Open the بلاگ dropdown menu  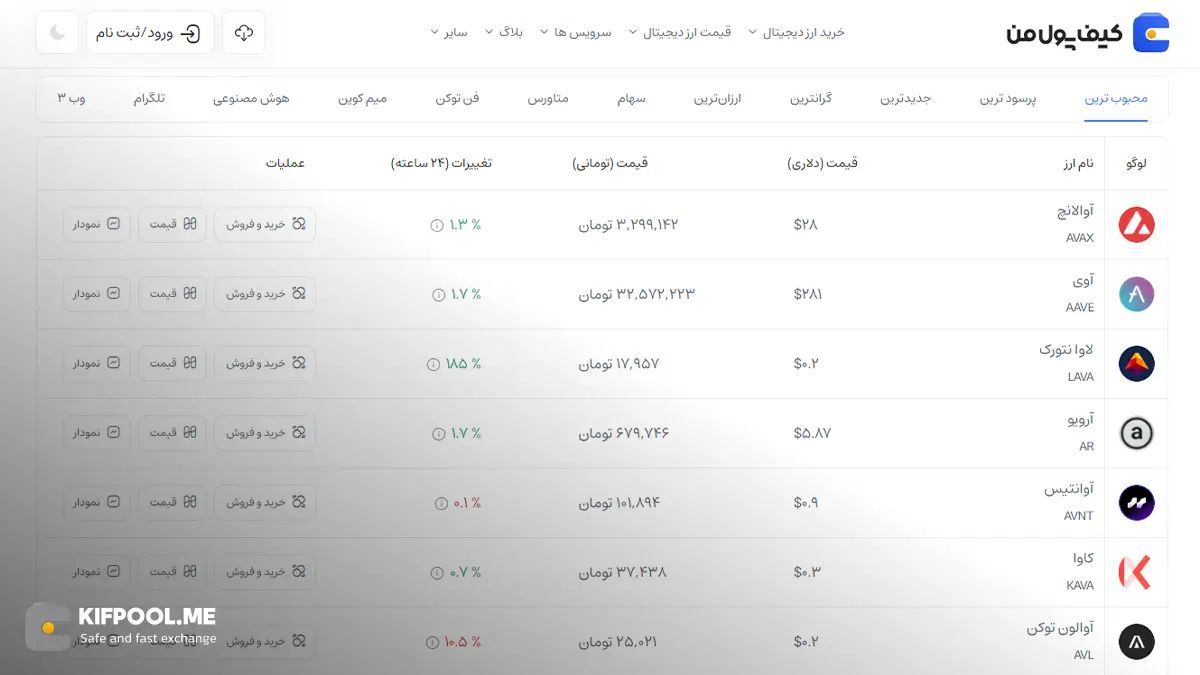pyautogui.click(x=503, y=32)
